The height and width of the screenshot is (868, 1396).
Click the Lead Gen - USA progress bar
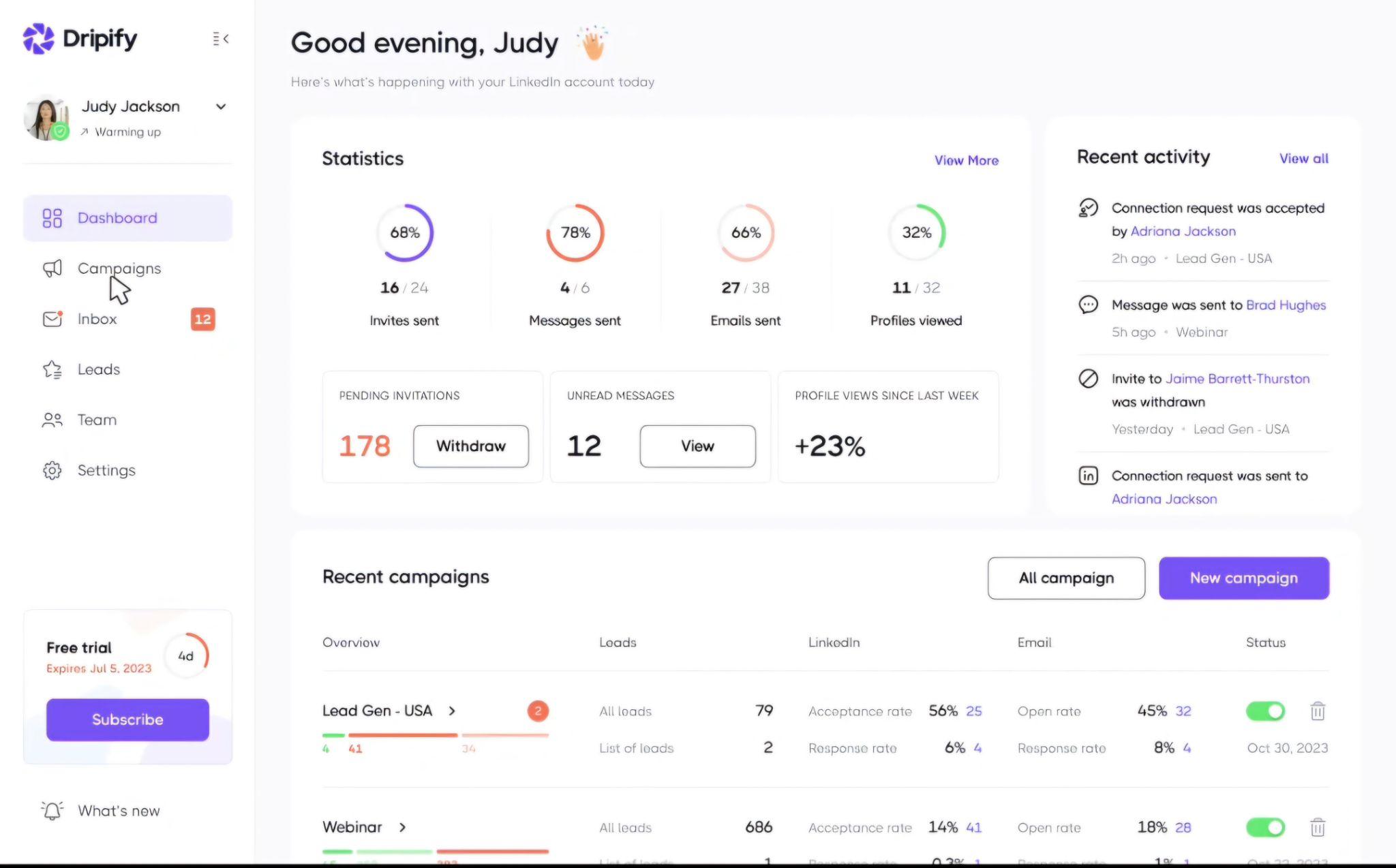(436, 735)
